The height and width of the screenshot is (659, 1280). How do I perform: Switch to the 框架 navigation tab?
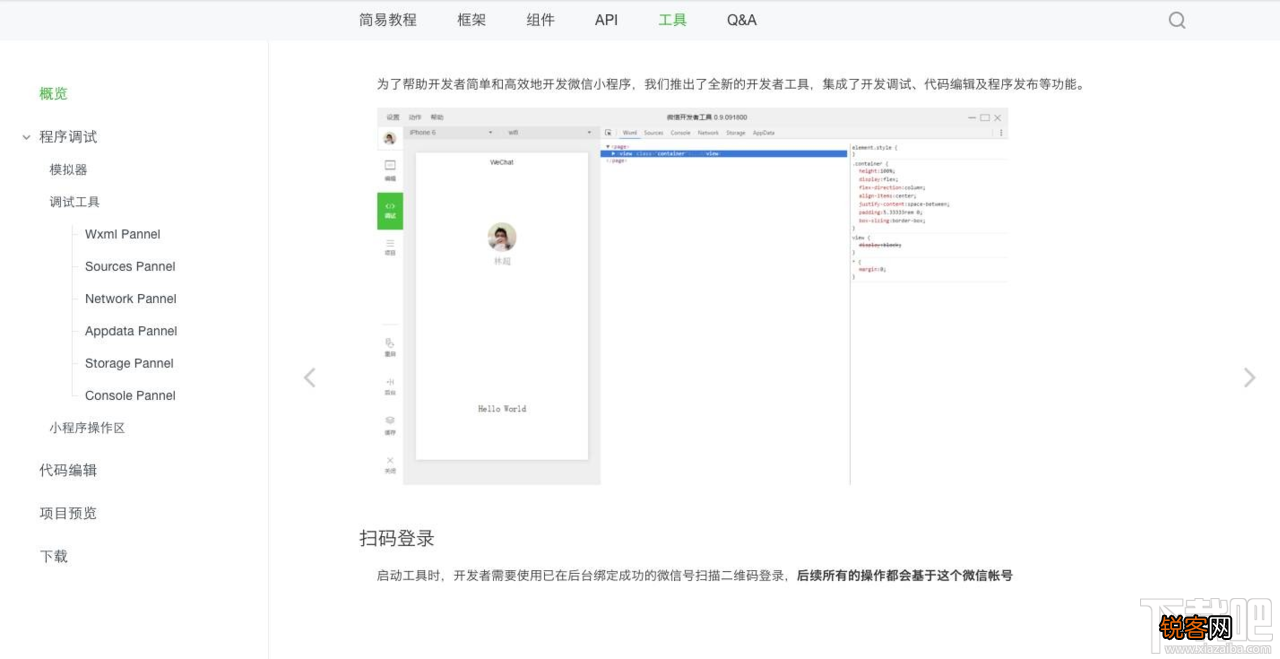click(472, 20)
